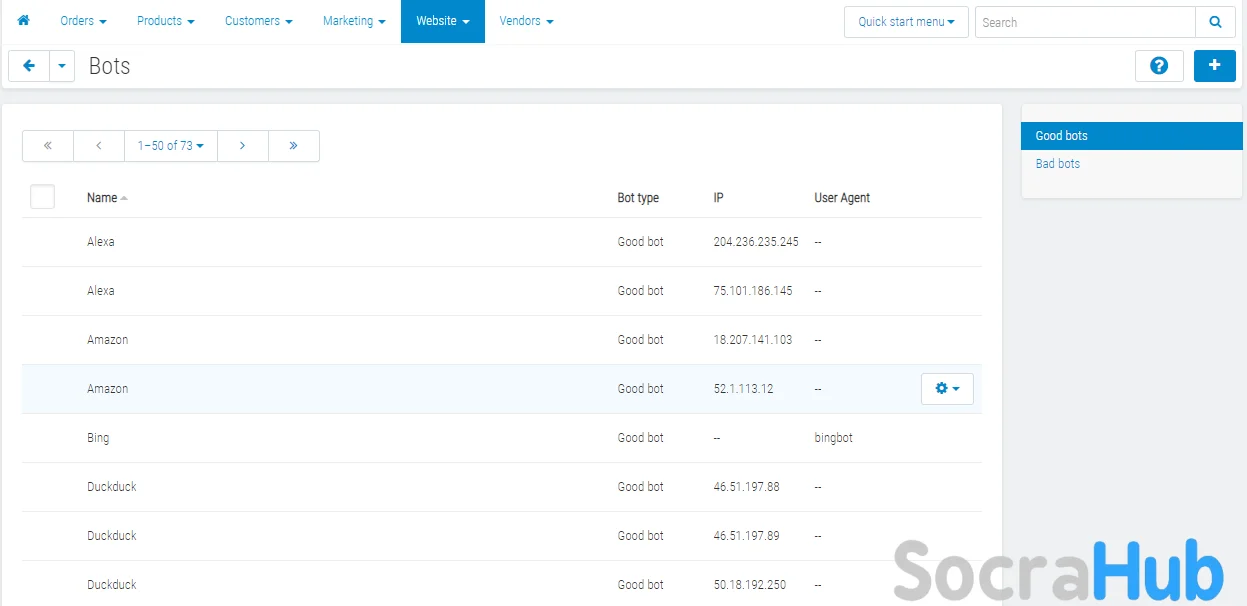Click the back arrow button
The height and width of the screenshot is (606, 1247).
tap(29, 66)
